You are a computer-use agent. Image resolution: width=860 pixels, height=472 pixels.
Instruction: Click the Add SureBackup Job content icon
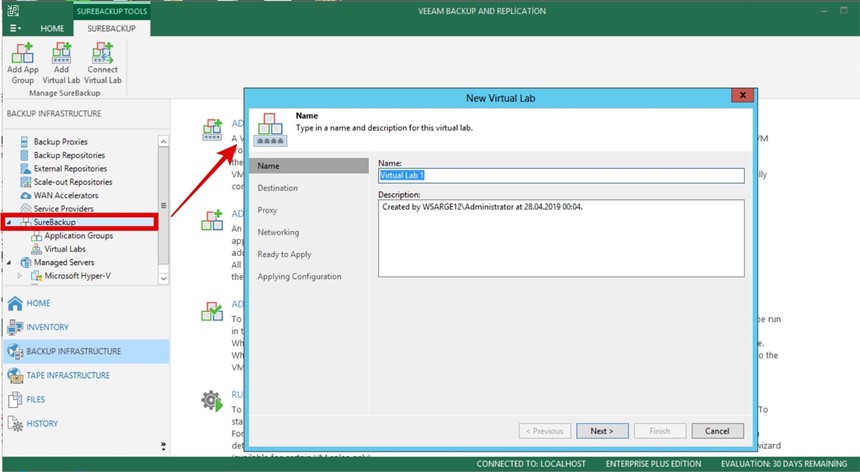tap(212, 311)
